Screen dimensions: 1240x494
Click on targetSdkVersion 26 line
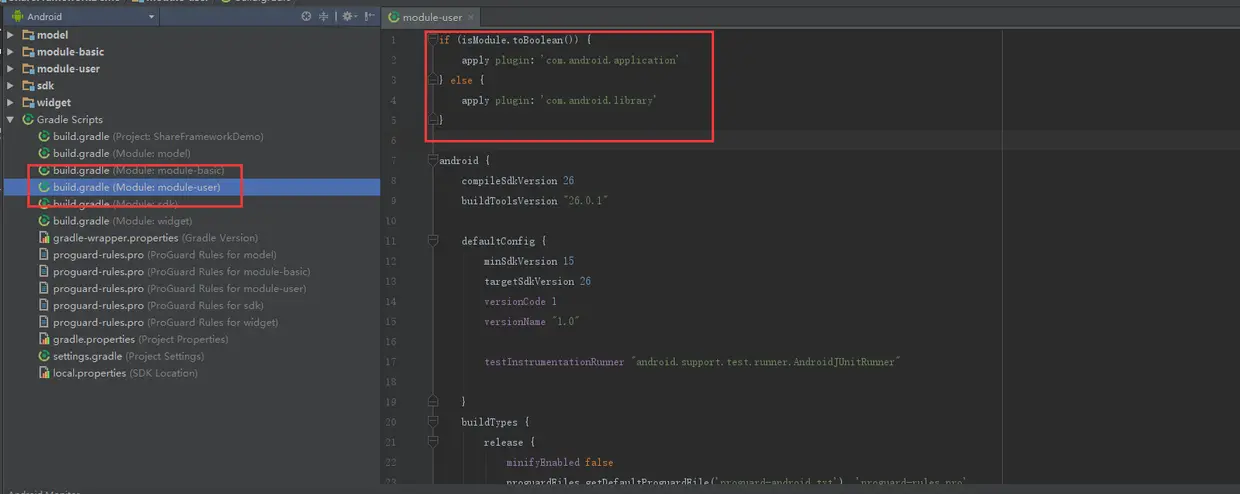[537, 281]
